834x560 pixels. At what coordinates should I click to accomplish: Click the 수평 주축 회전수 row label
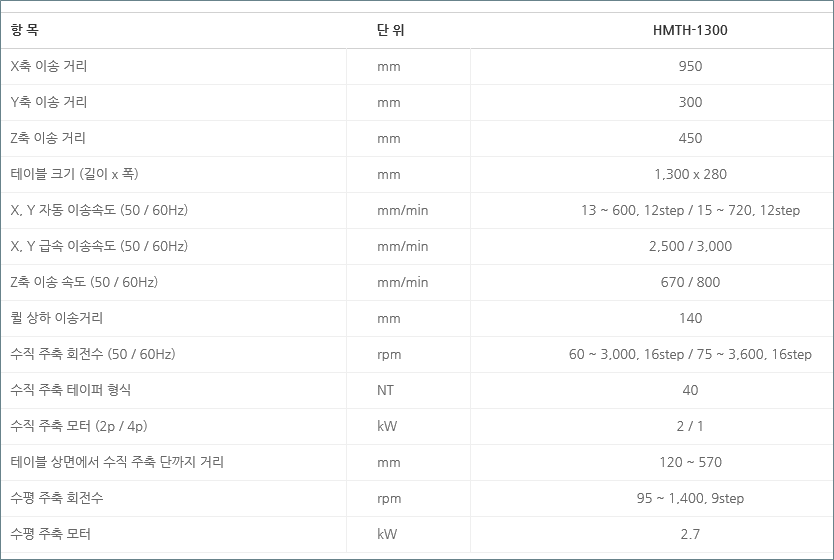point(57,498)
